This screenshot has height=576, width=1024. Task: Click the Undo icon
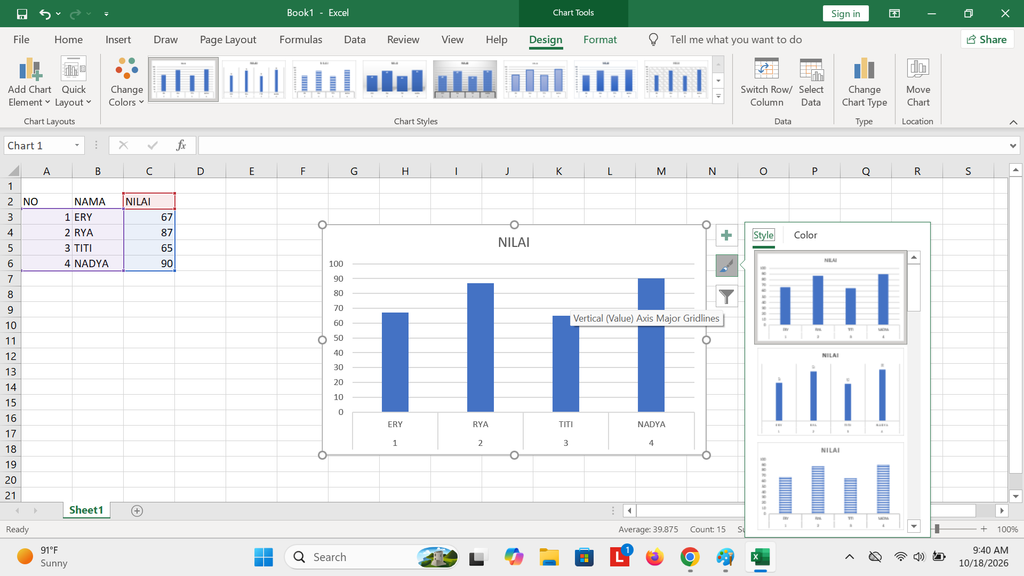(44, 13)
